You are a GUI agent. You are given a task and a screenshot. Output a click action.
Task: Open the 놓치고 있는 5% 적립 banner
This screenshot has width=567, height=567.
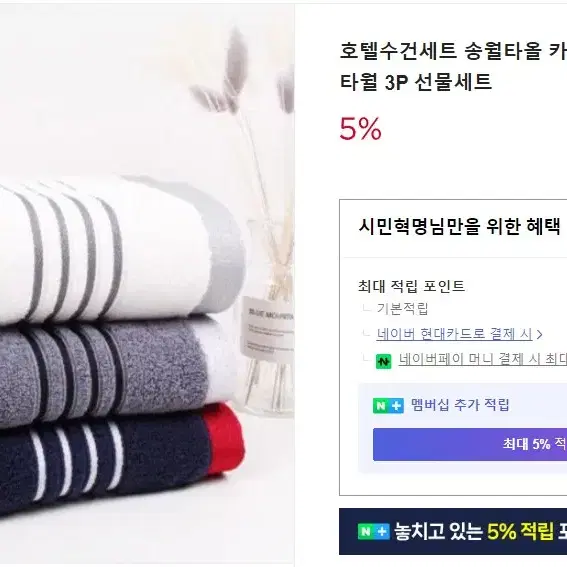[x=453, y=531]
